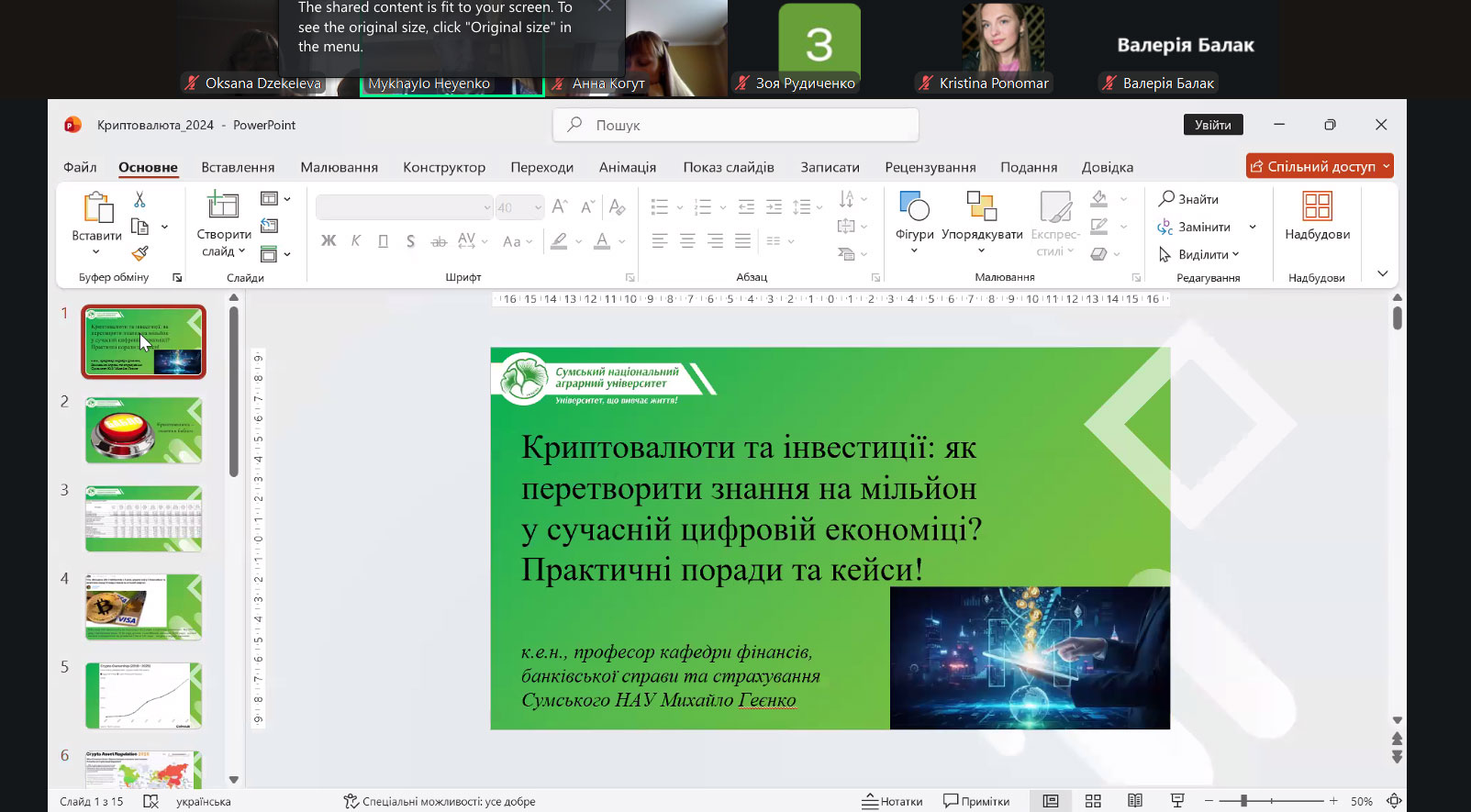Viewport: 1471px width, 812px height.
Task: Open the Надбудови add-ins icon
Action: pos(1317,207)
